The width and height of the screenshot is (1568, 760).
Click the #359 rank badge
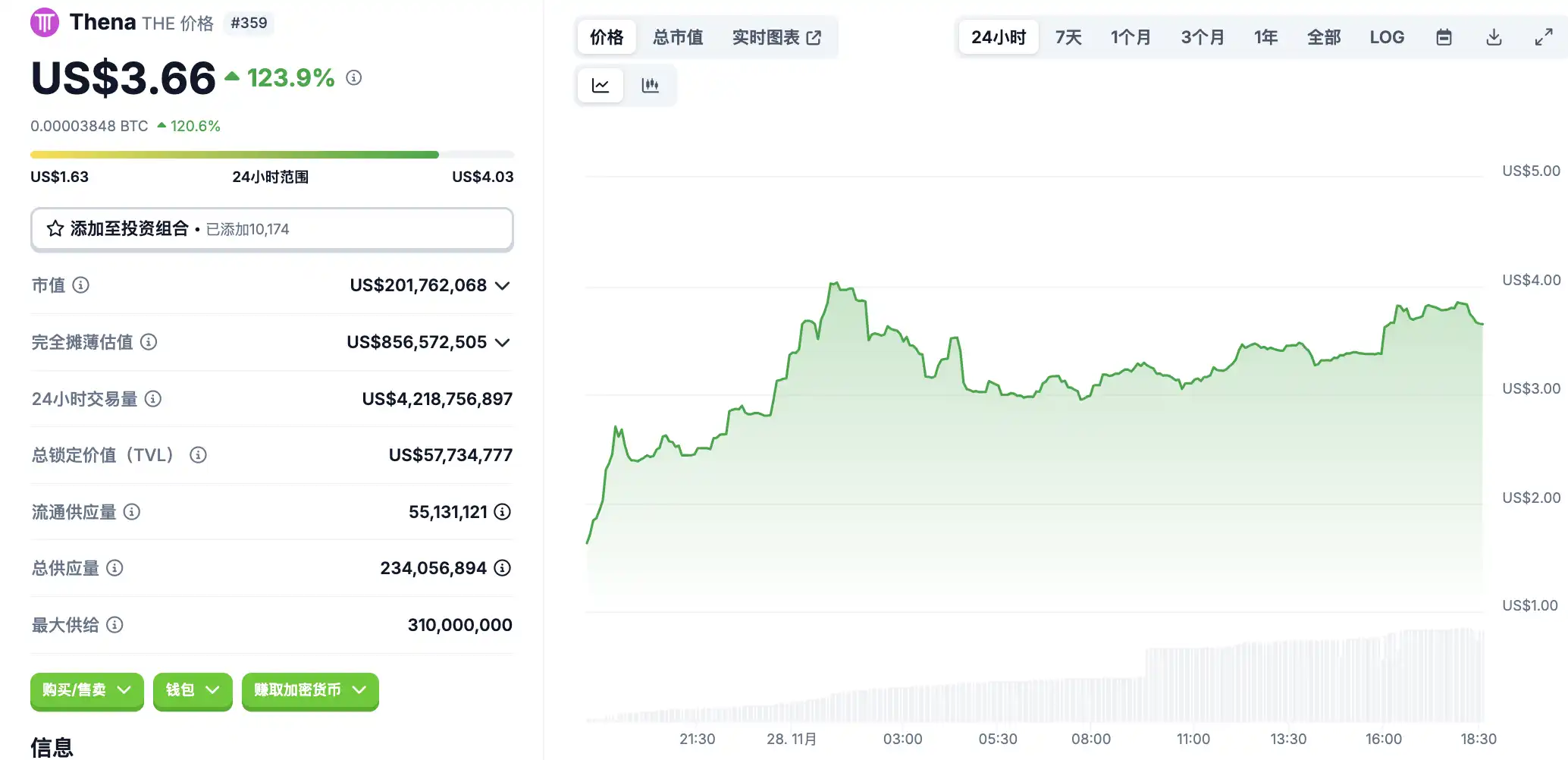point(249,23)
